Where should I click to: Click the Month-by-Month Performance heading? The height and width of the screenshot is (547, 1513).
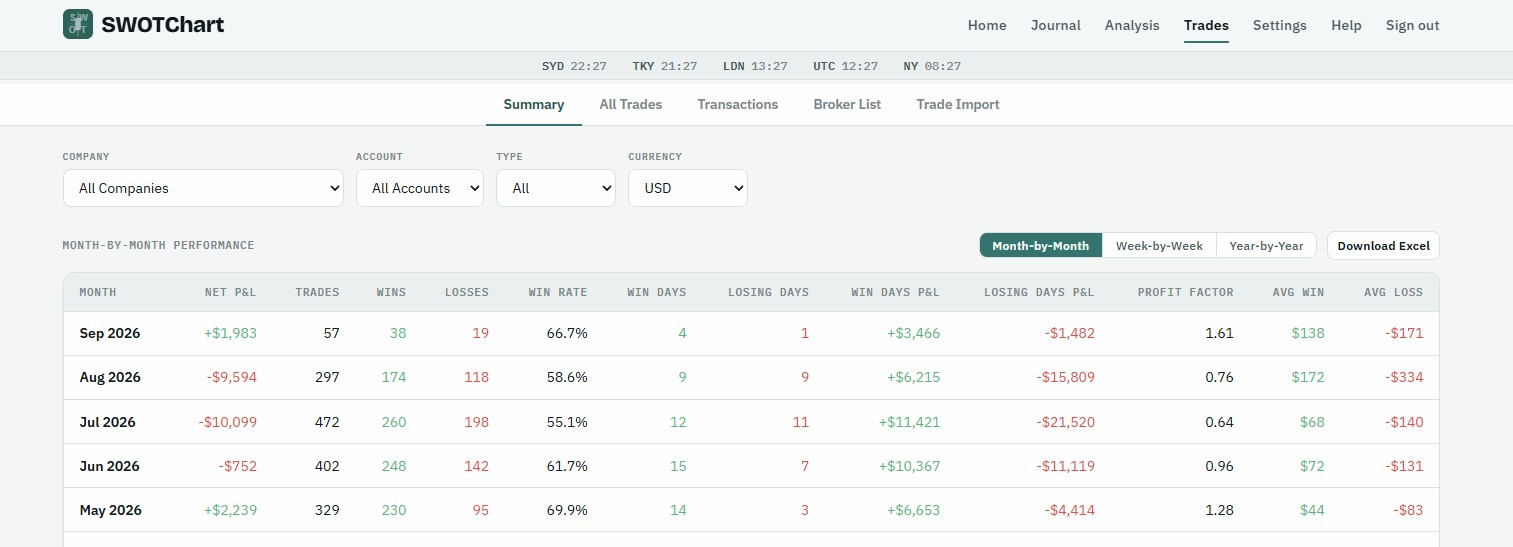click(x=158, y=245)
